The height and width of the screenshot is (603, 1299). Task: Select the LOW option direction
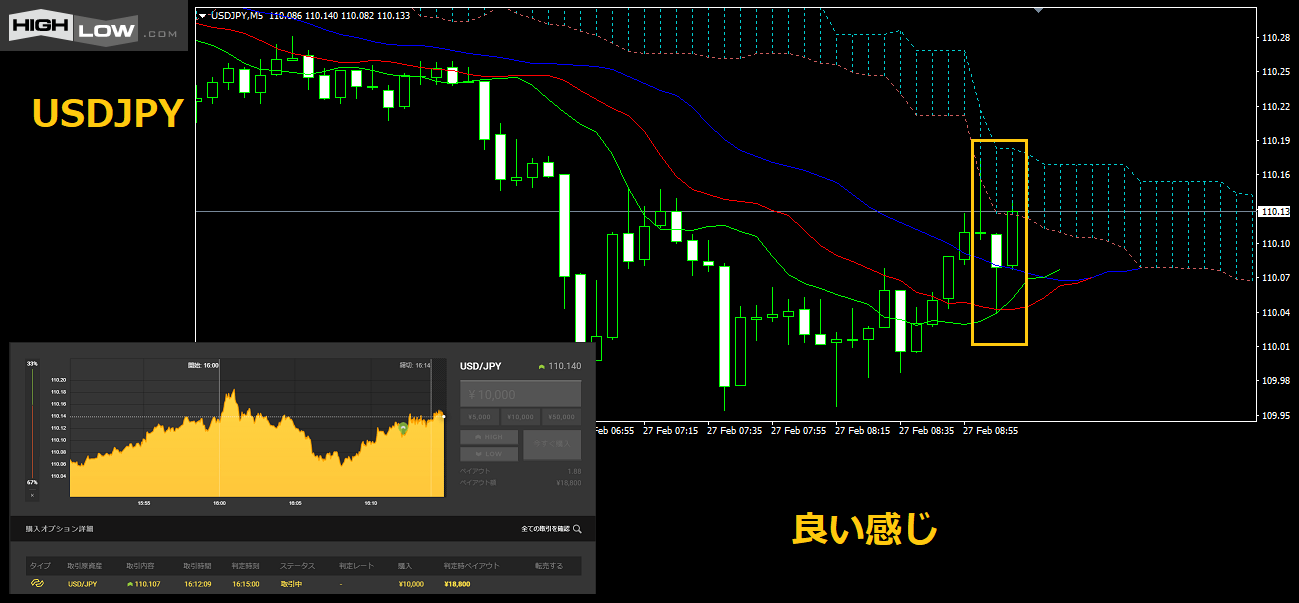[489, 454]
